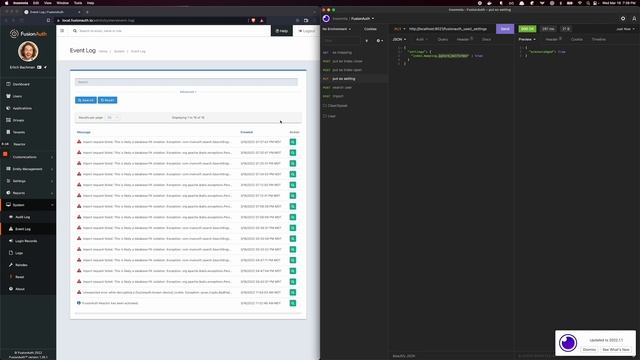Click Home breadcrumb link

click(x=103, y=51)
